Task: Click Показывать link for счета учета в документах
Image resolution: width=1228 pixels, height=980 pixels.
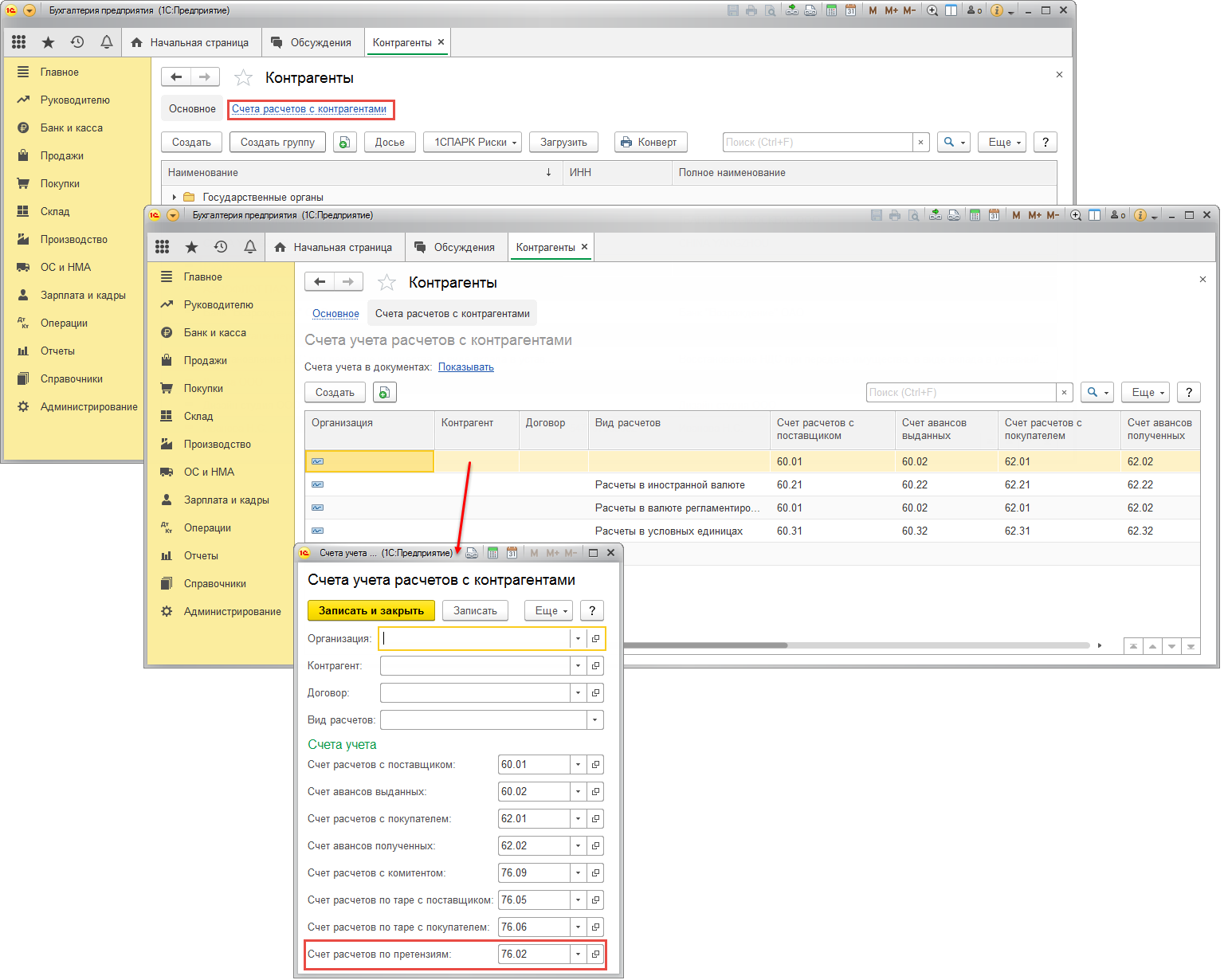Action: (466, 367)
